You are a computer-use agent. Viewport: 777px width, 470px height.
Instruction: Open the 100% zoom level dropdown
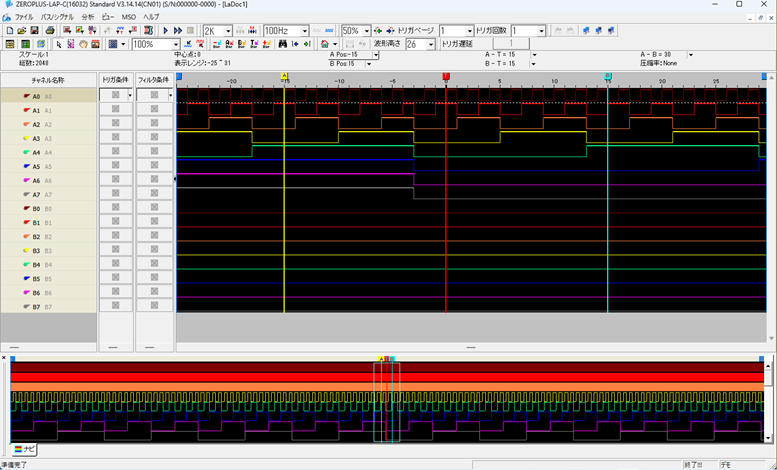point(175,45)
